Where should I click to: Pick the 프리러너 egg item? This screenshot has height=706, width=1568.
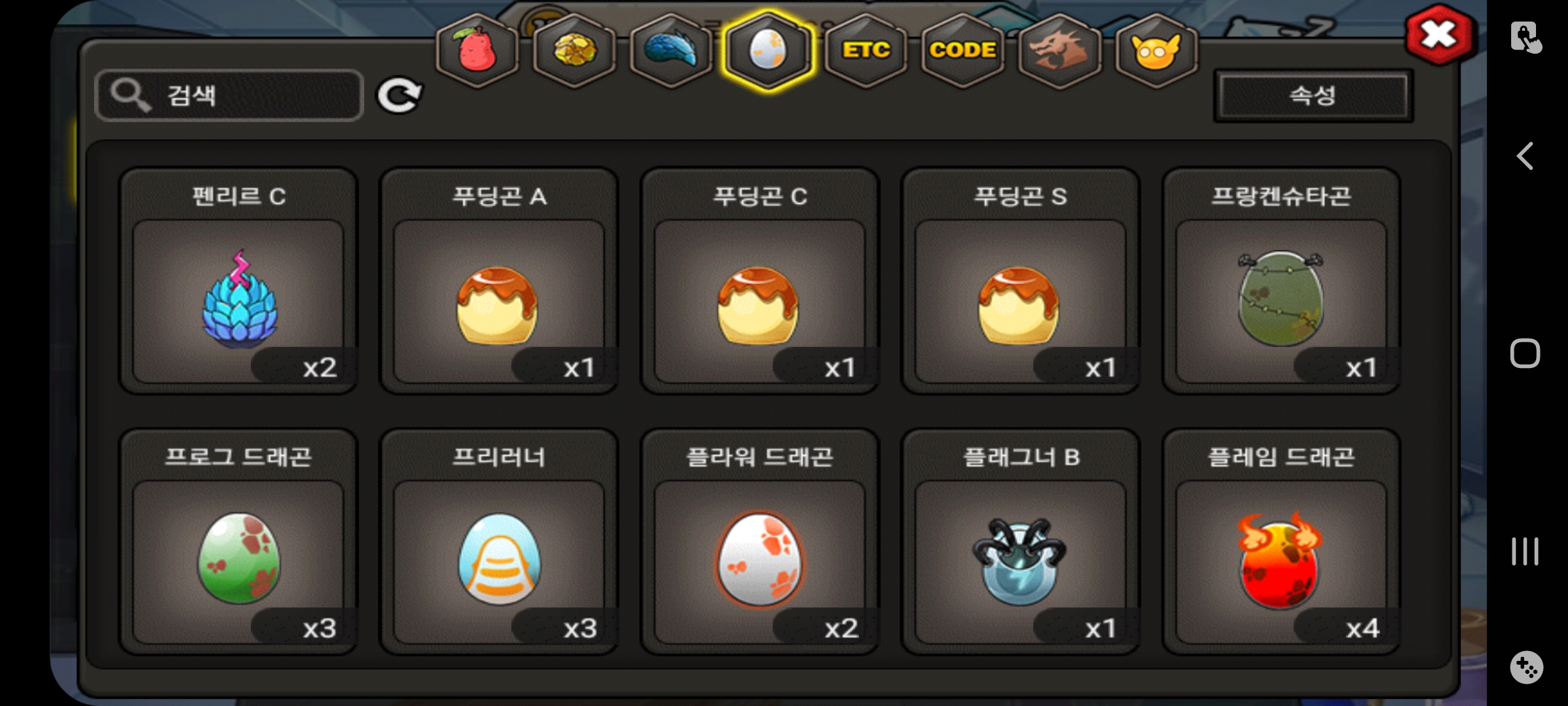[499, 542]
